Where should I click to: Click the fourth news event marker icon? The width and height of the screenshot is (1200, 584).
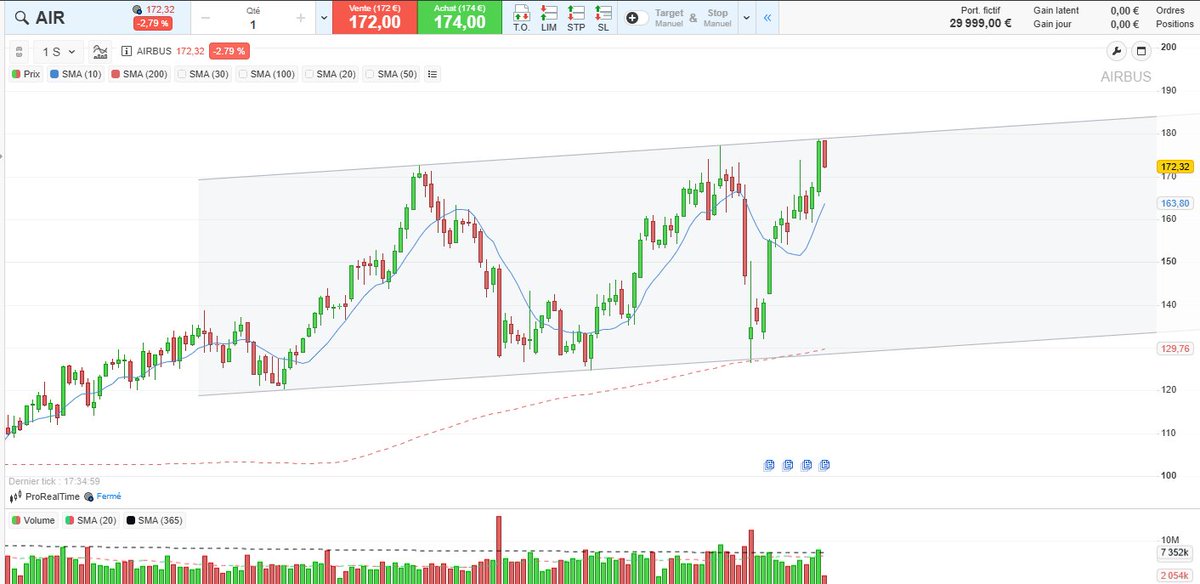[x=825, y=465]
